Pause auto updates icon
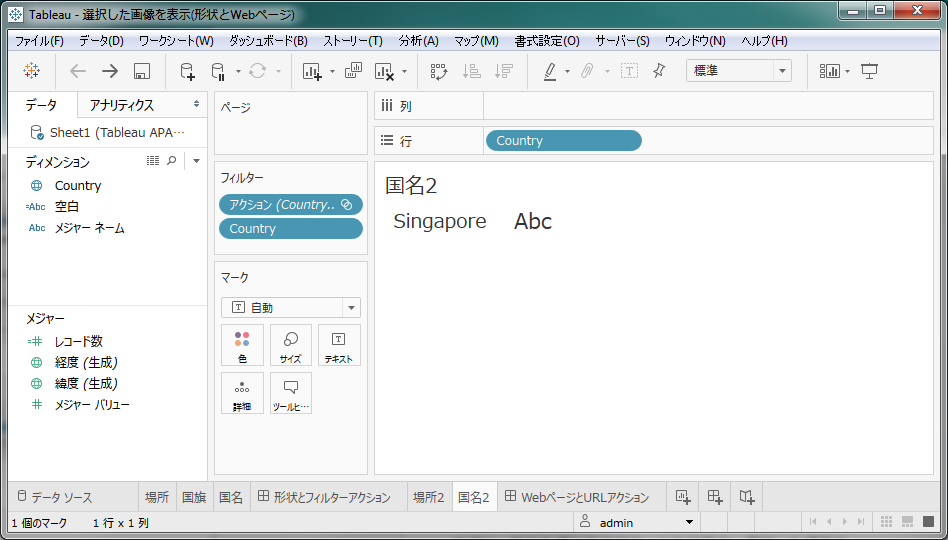Screen dimensions: 948x540 tap(218, 71)
